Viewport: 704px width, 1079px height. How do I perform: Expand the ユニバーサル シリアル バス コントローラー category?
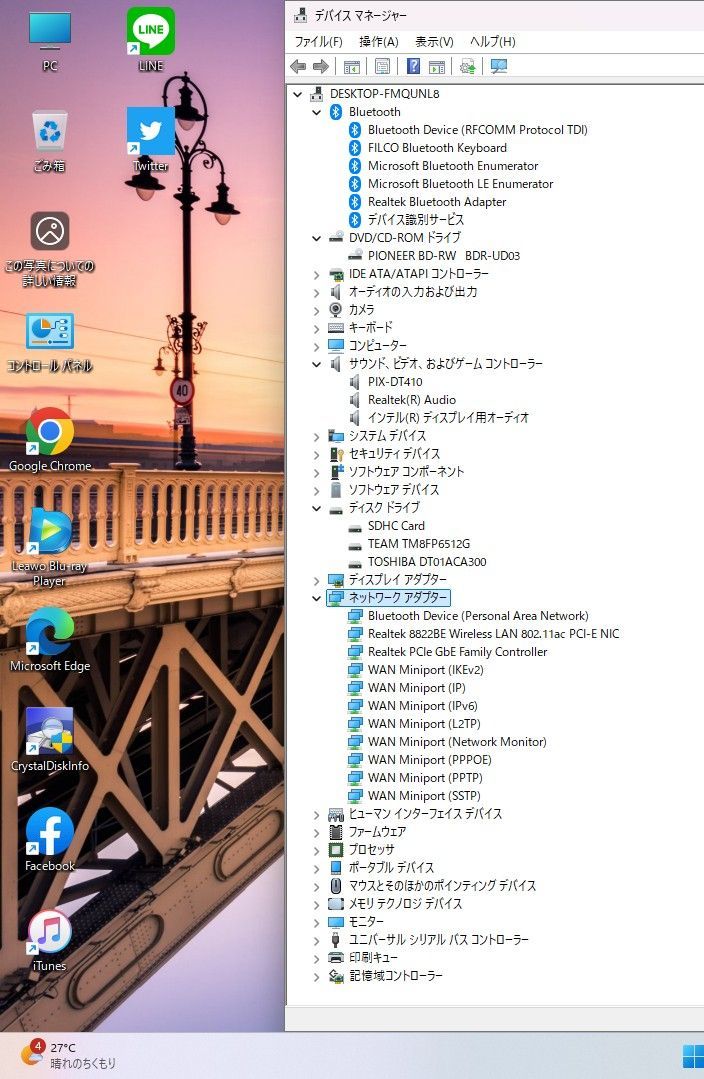click(x=317, y=940)
